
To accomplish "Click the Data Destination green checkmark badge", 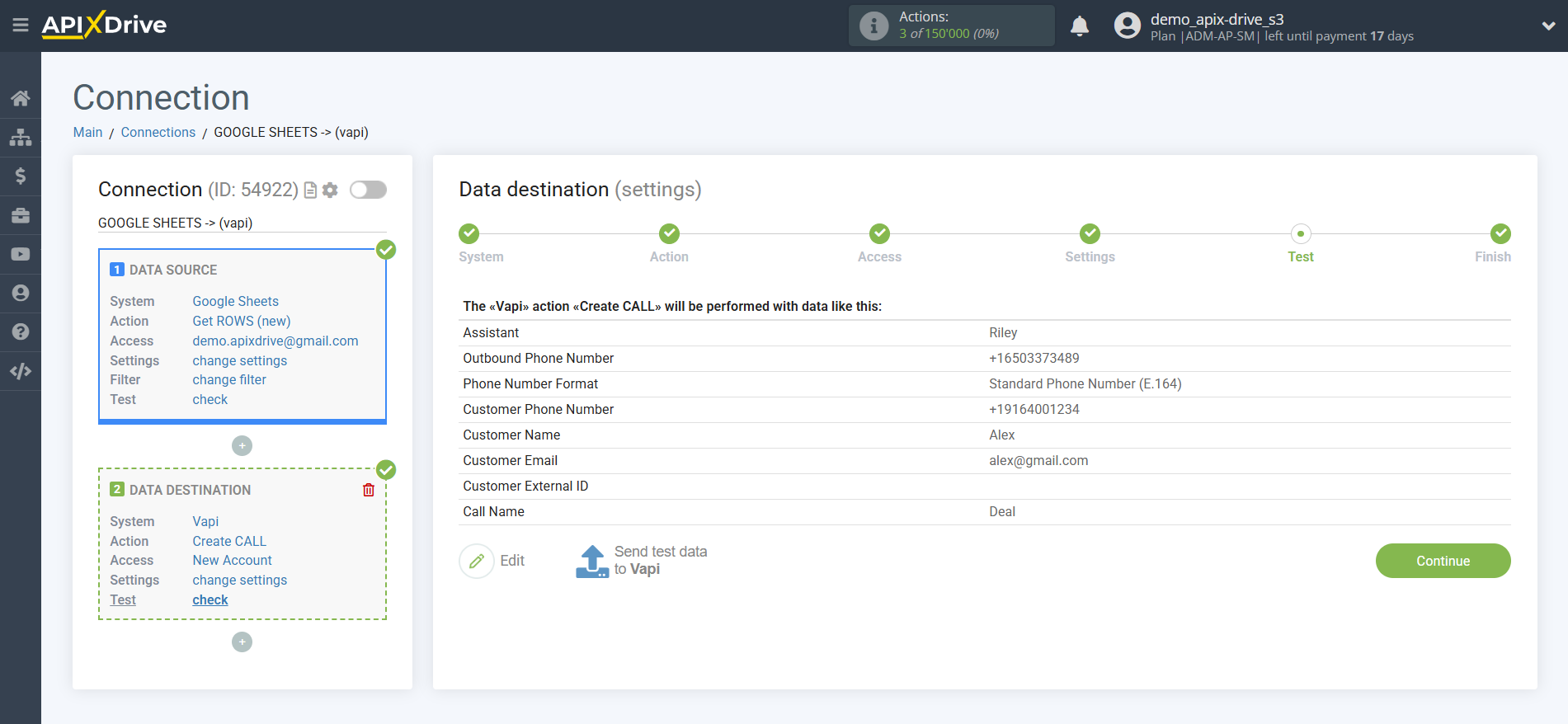I will click(386, 470).
